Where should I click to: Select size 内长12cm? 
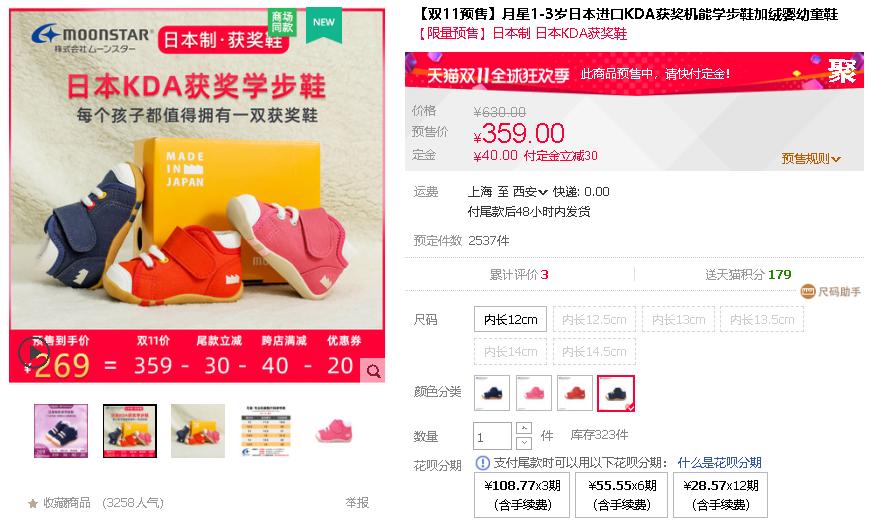click(x=510, y=319)
